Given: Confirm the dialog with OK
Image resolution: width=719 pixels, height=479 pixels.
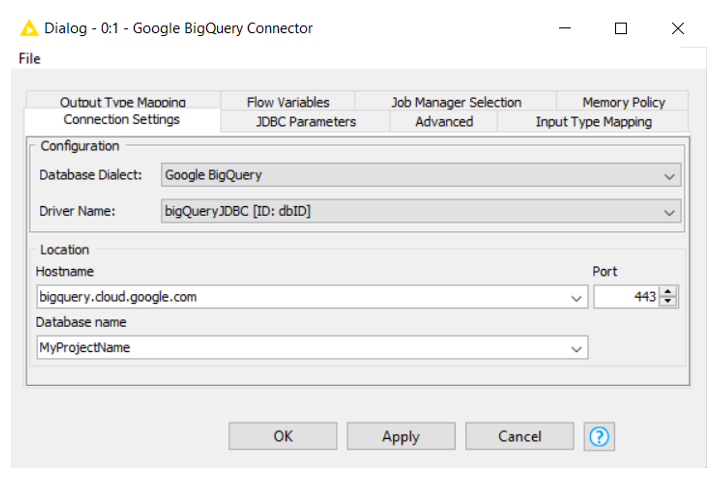Looking at the screenshot, I should 283,436.
